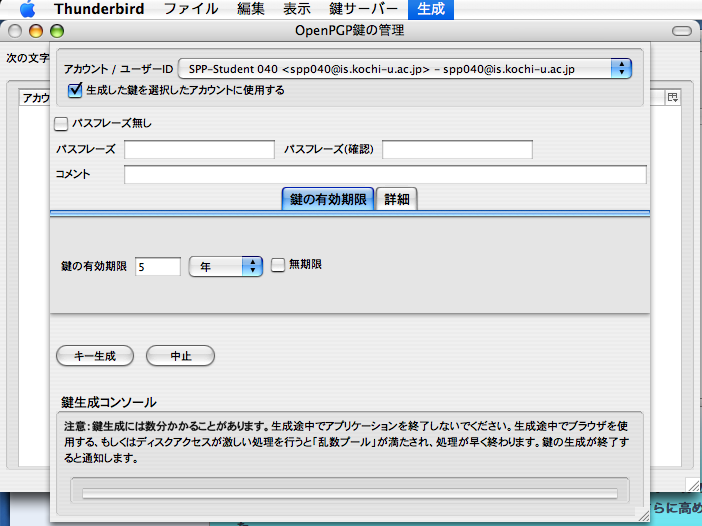Open the Thunderbird application menu
This screenshot has height=526, width=702.
click(x=99, y=9)
